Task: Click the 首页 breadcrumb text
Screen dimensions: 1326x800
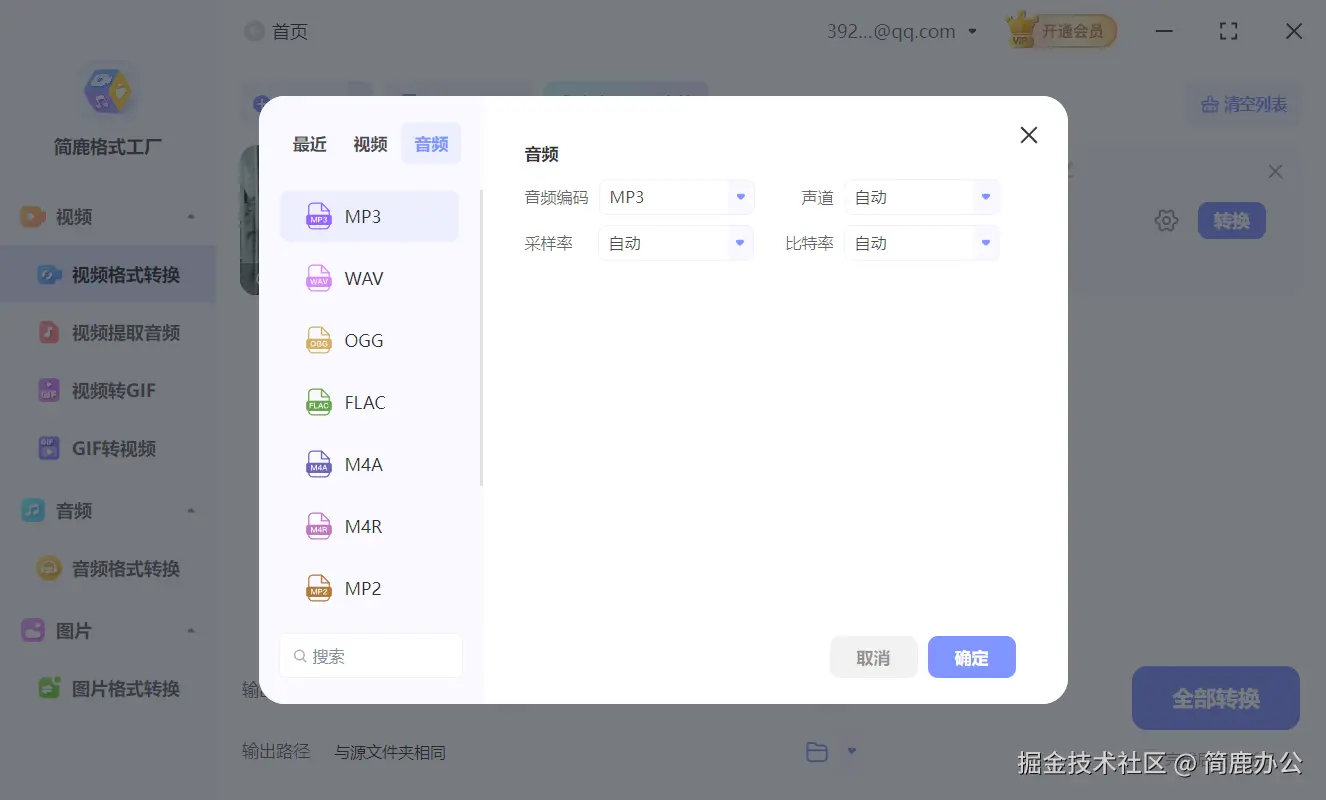Action: pyautogui.click(x=290, y=32)
